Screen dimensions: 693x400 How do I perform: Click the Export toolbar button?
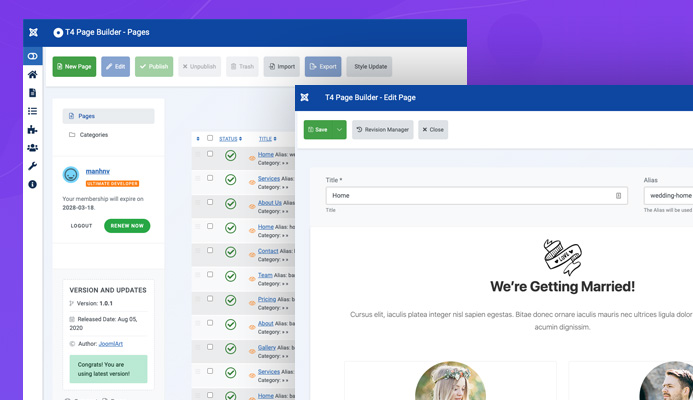(323, 66)
